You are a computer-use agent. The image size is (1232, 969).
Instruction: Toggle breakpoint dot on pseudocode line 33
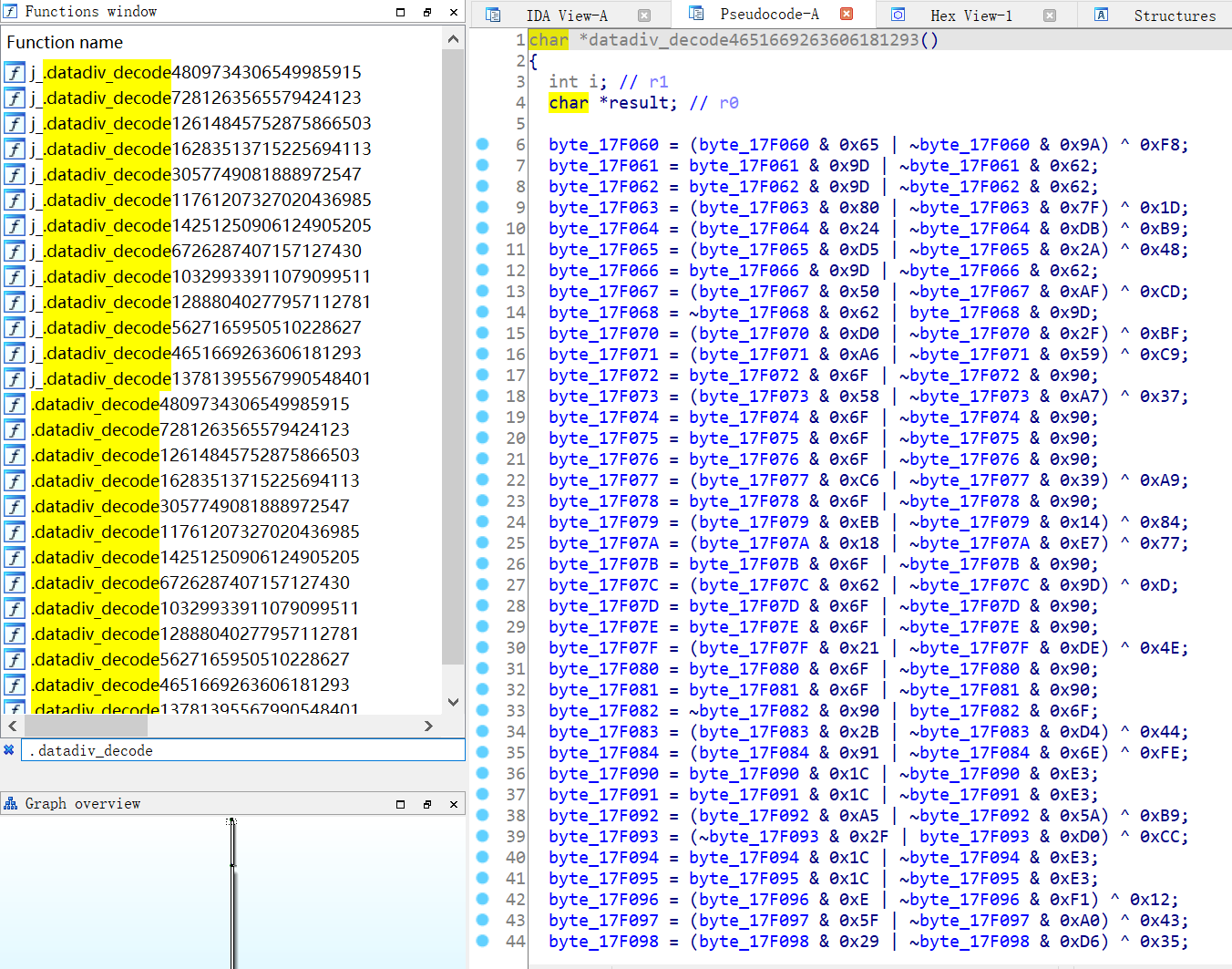483,710
